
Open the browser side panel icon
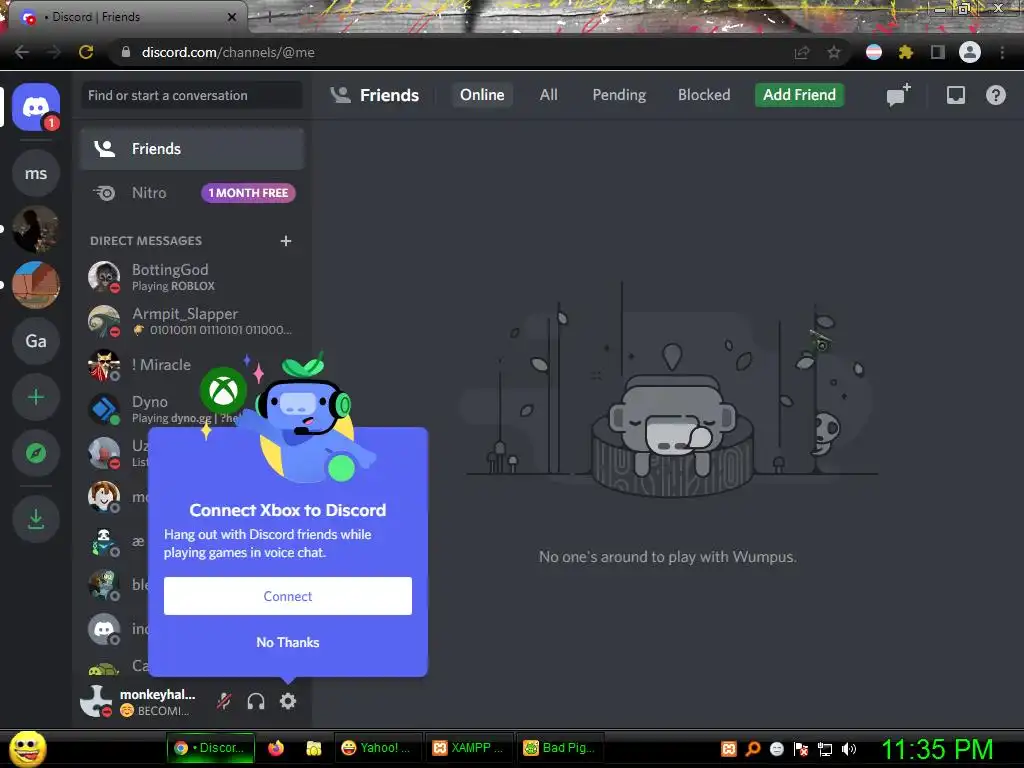938,52
